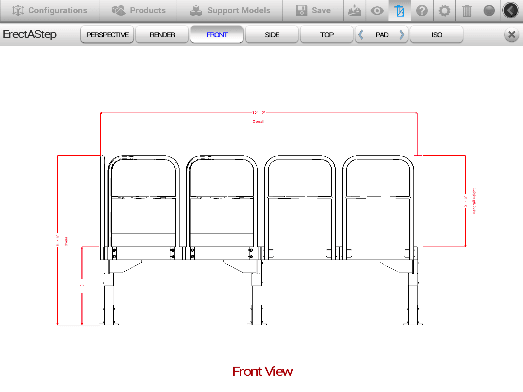Click the gray circle record icon
Screen dimensions: 523x392
[x=489, y=11]
